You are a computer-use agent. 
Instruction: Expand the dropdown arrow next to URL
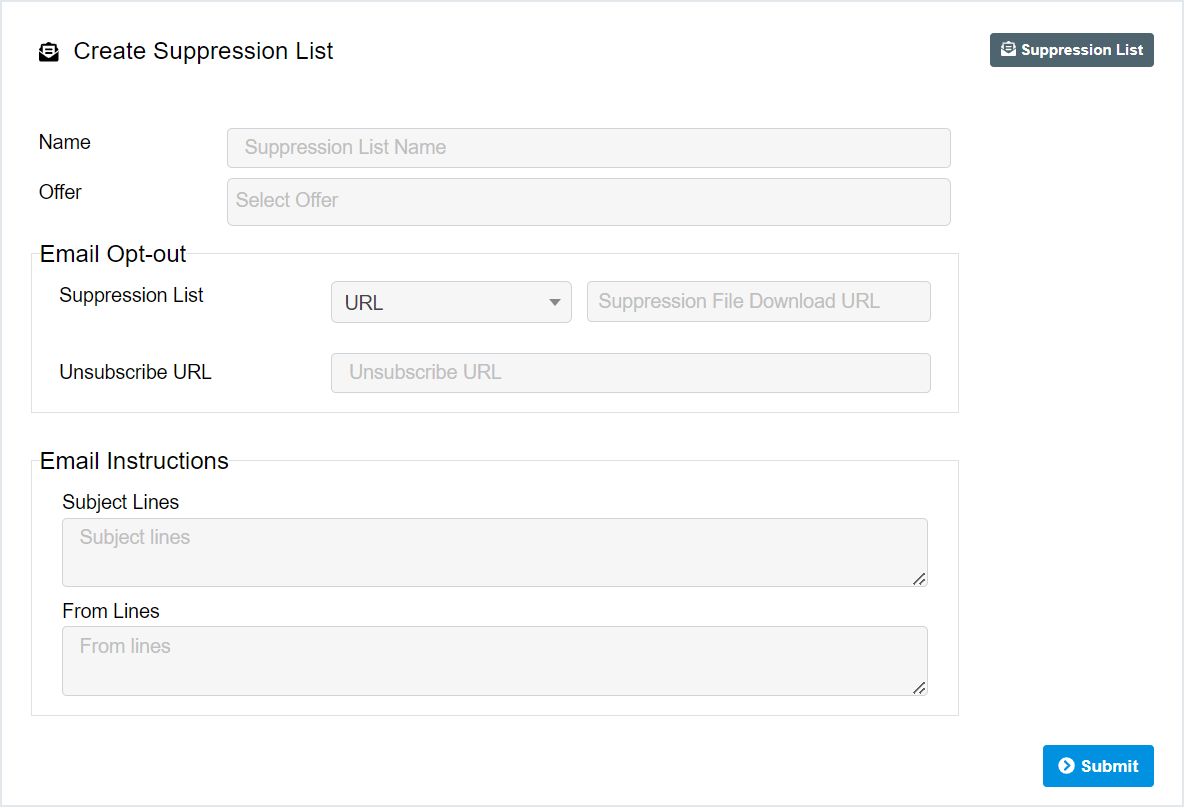point(554,302)
